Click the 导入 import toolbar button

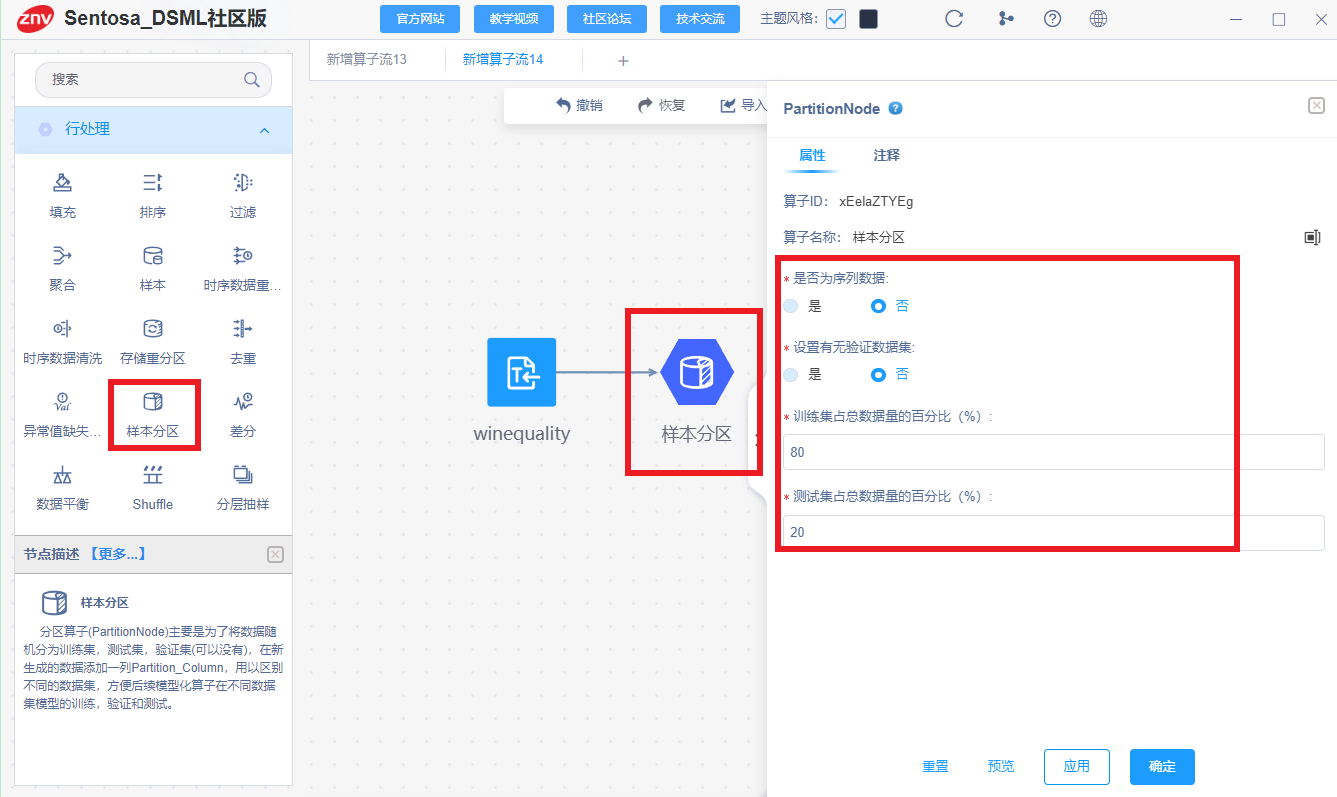[743, 106]
